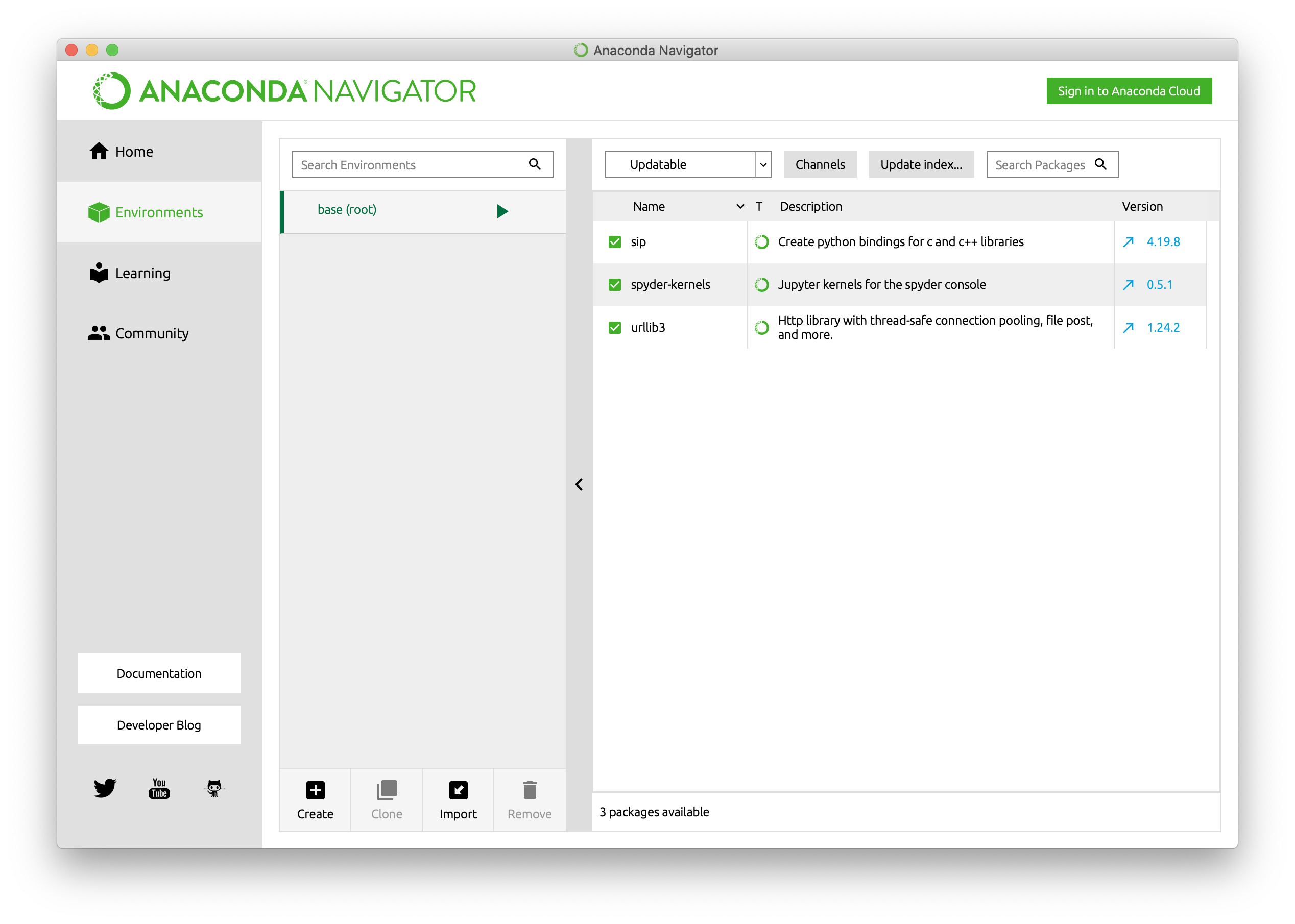The height and width of the screenshot is (924, 1295).
Task: Click Update index... button
Action: [921, 164]
